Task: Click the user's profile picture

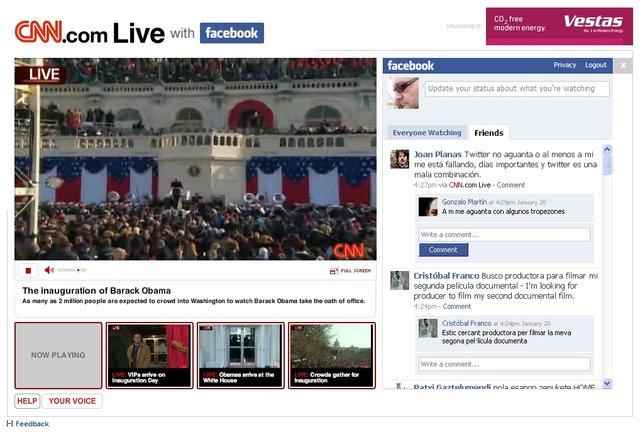Action: (404, 93)
